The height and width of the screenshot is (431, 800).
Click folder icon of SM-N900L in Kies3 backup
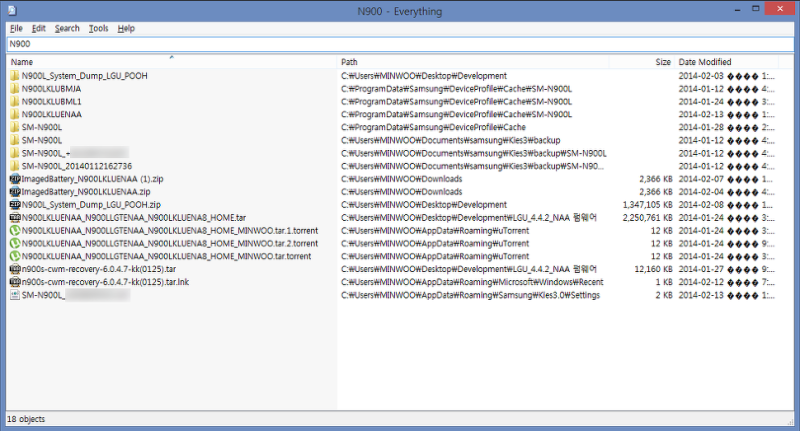coord(15,140)
